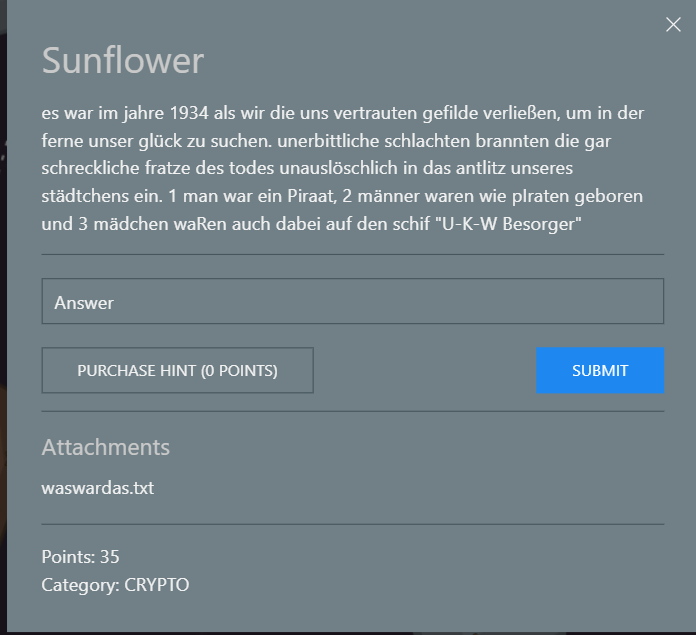The height and width of the screenshot is (635, 696).
Task: Submit the challenge answer
Action: tap(600, 370)
